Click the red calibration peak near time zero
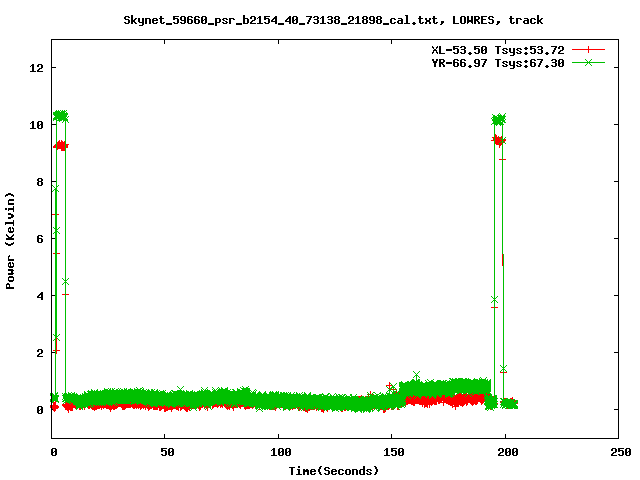Viewport: 640px width, 480px height. 61,145
